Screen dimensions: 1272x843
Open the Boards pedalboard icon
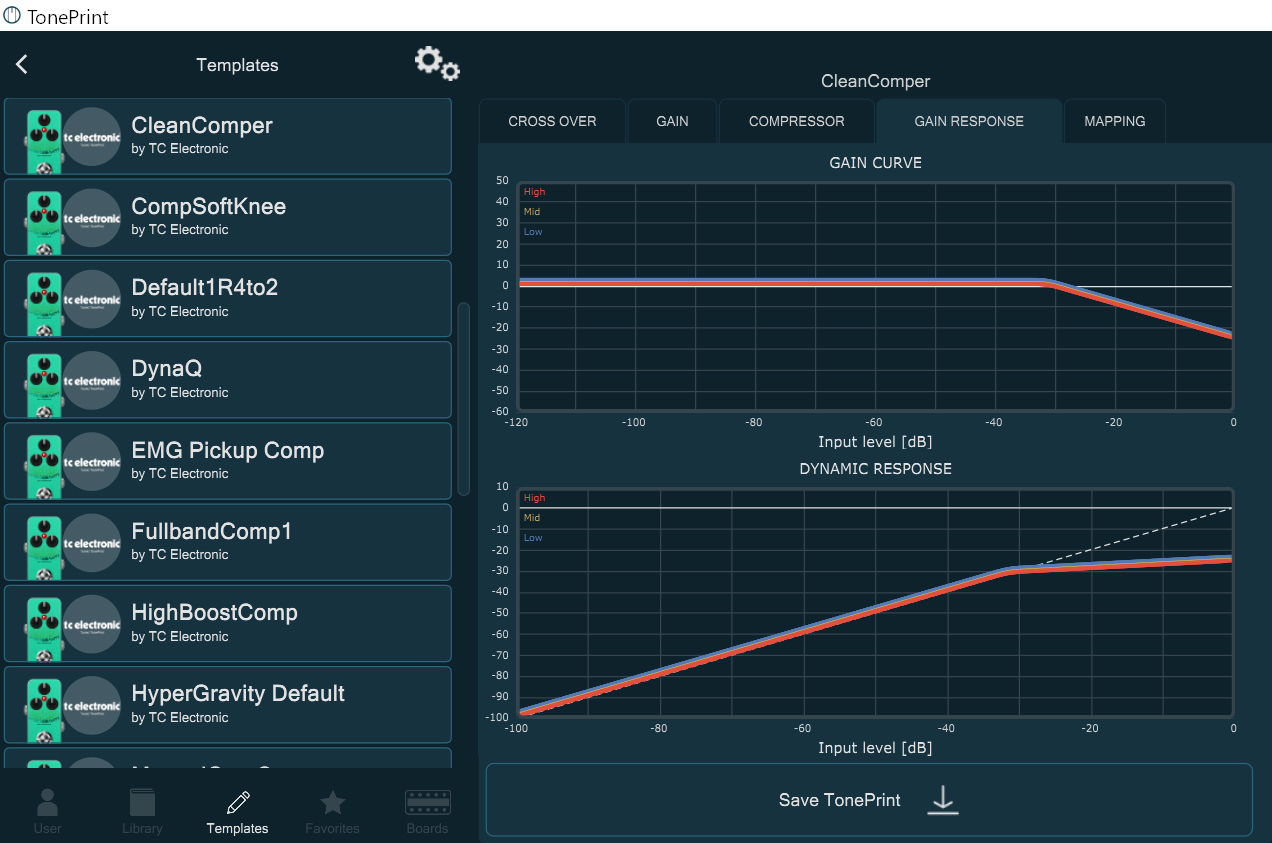click(x=427, y=803)
